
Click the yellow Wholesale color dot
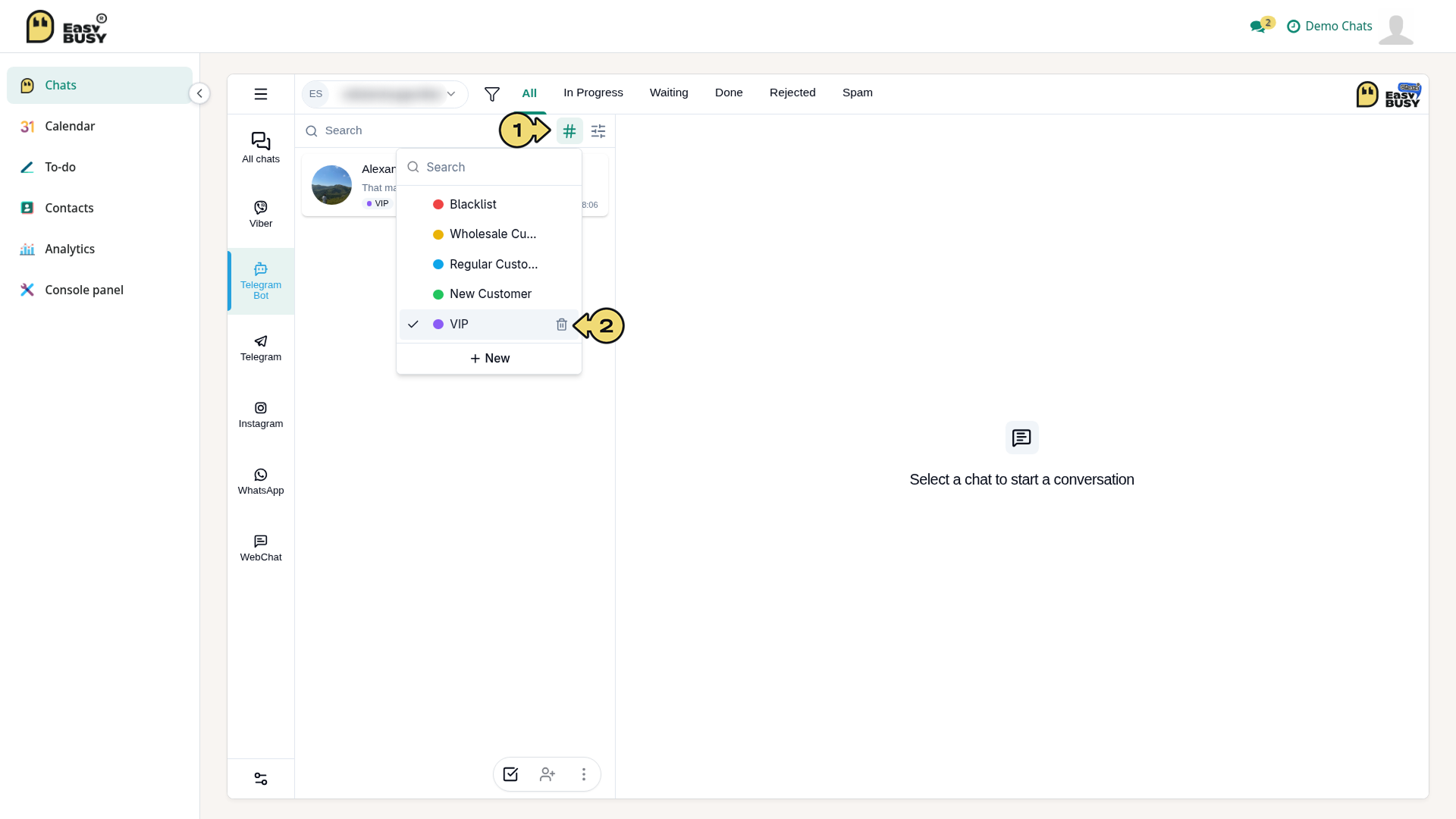click(x=438, y=235)
